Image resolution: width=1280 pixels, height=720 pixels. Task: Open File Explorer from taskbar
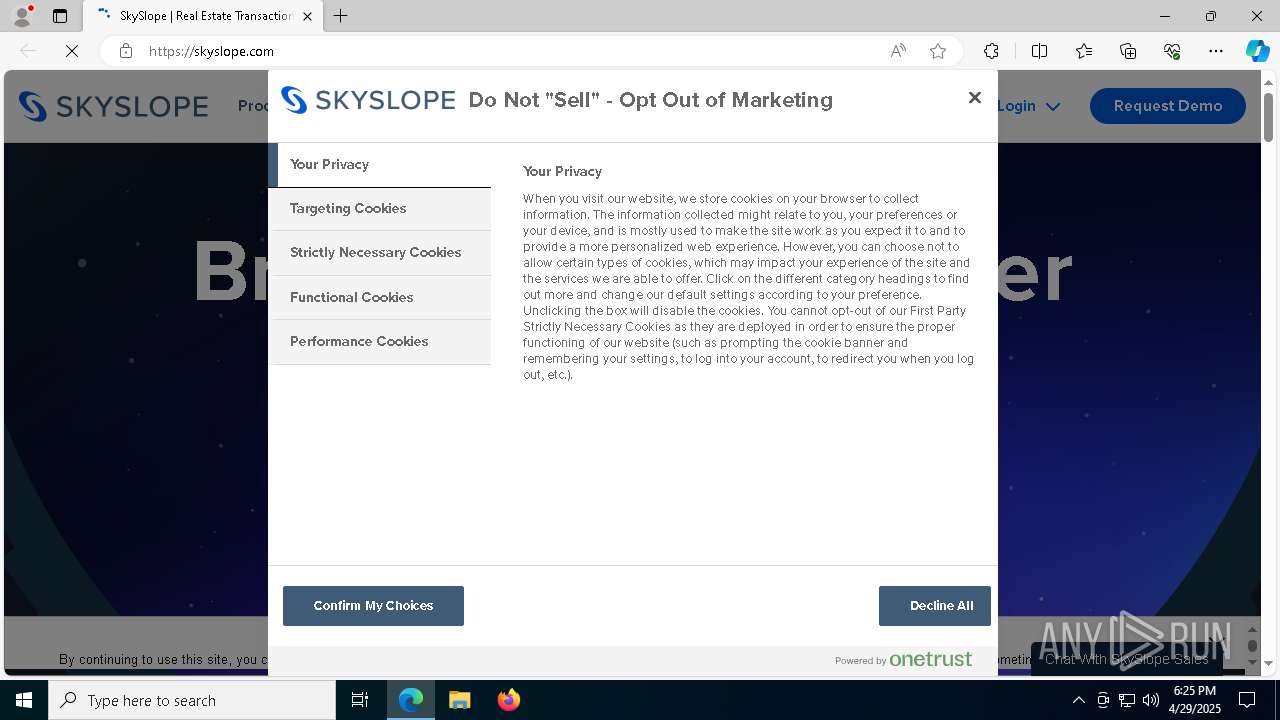pos(459,700)
